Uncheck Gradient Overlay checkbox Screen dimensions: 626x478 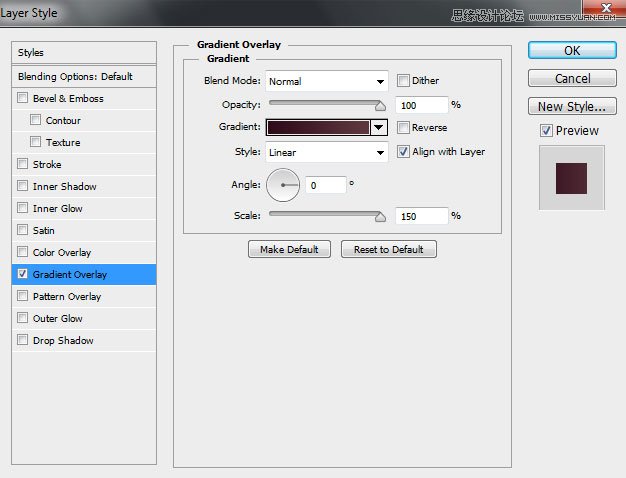click(x=23, y=274)
